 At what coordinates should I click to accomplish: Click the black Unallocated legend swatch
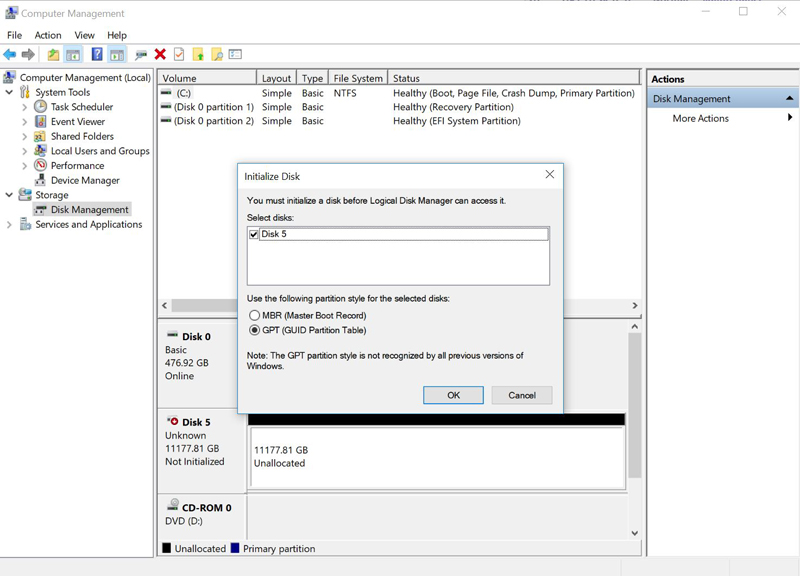click(x=166, y=549)
